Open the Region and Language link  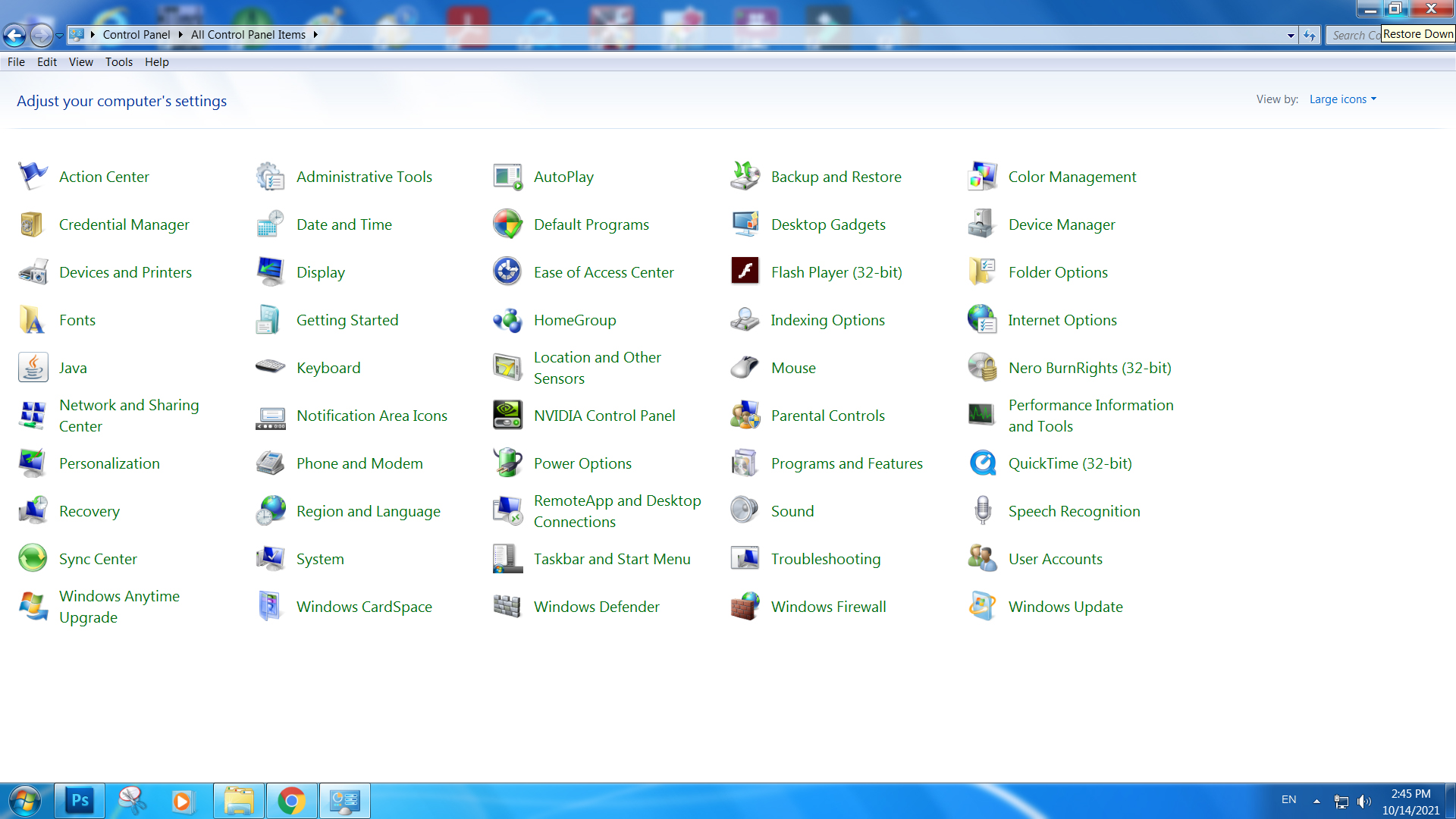point(369,511)
